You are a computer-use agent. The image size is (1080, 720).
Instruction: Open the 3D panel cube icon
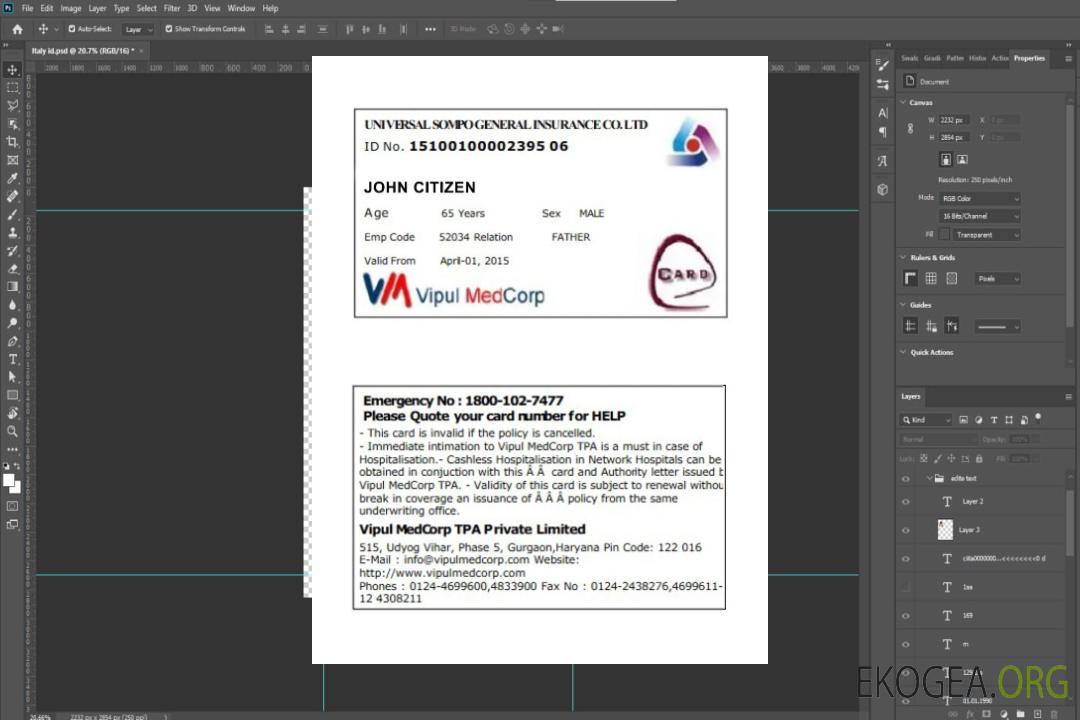[x=883, y=189]
